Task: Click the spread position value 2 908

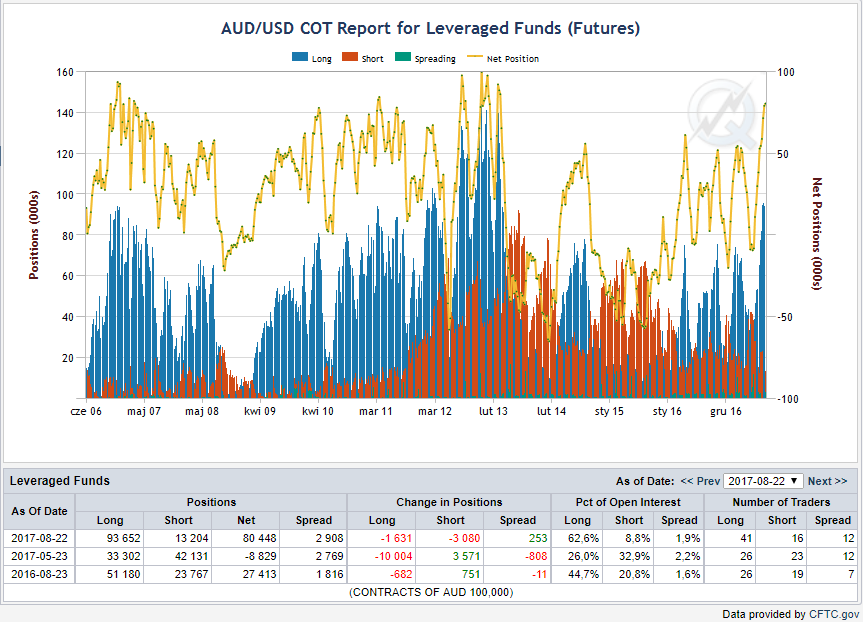Action: pyautogui.click(x=330, y=538)
